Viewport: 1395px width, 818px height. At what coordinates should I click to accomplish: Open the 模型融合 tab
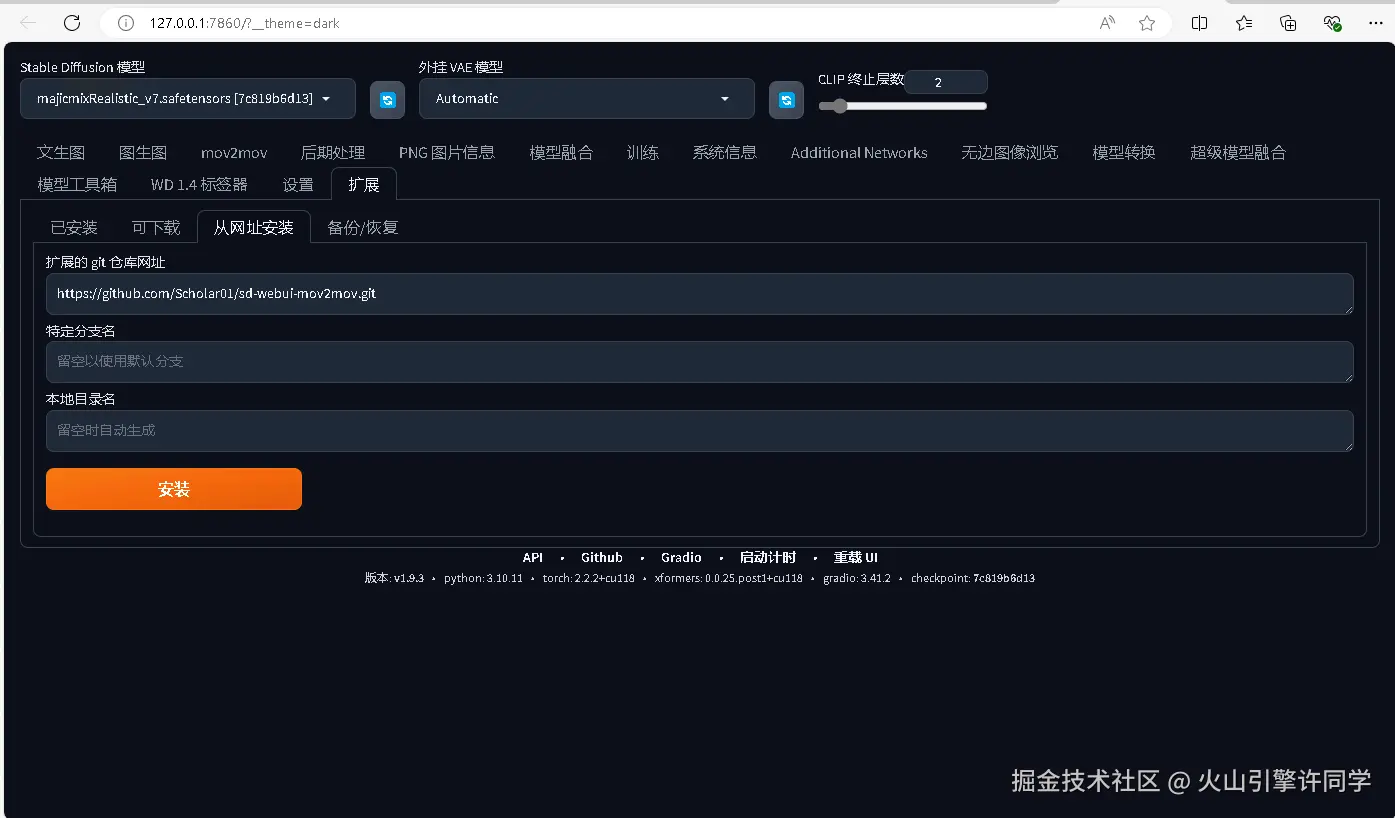[x=561, y=153]
